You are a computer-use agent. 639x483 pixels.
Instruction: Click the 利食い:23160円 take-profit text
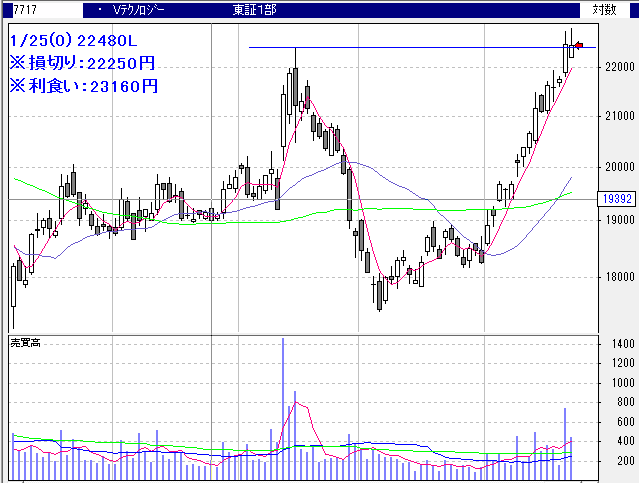click(x=82, y=85)
